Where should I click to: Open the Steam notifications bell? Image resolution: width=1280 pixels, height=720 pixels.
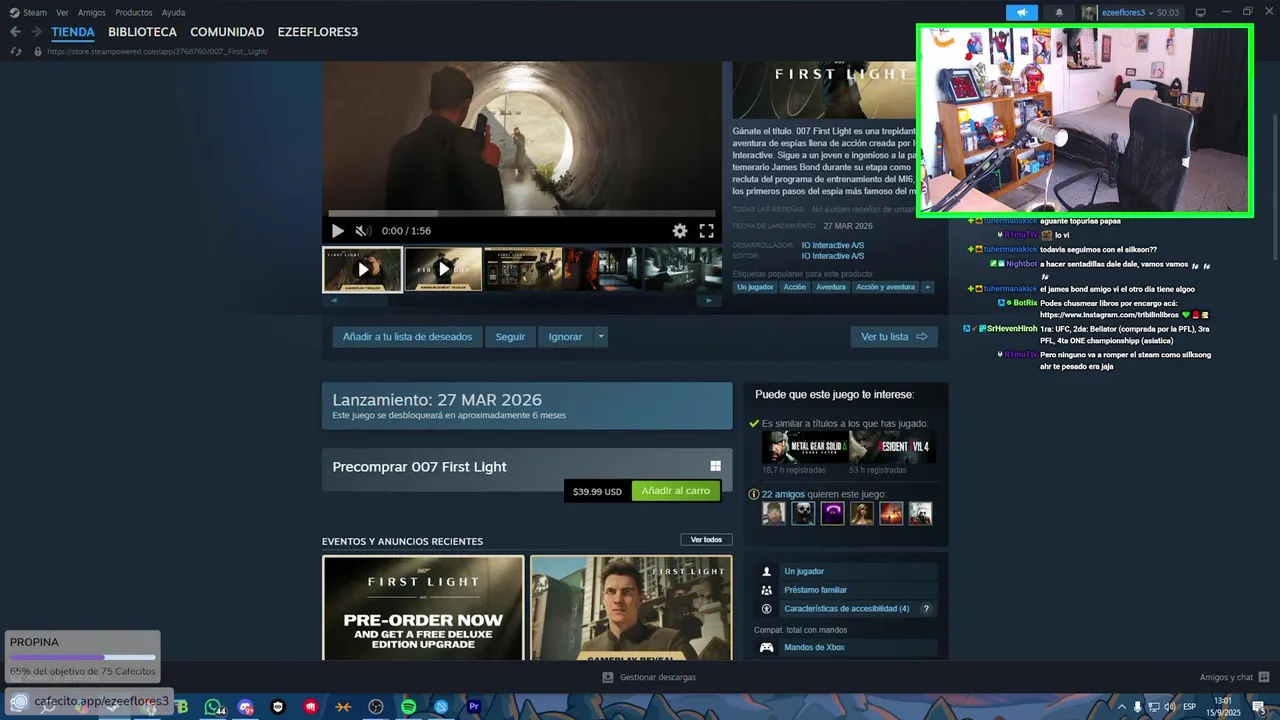1059,13
